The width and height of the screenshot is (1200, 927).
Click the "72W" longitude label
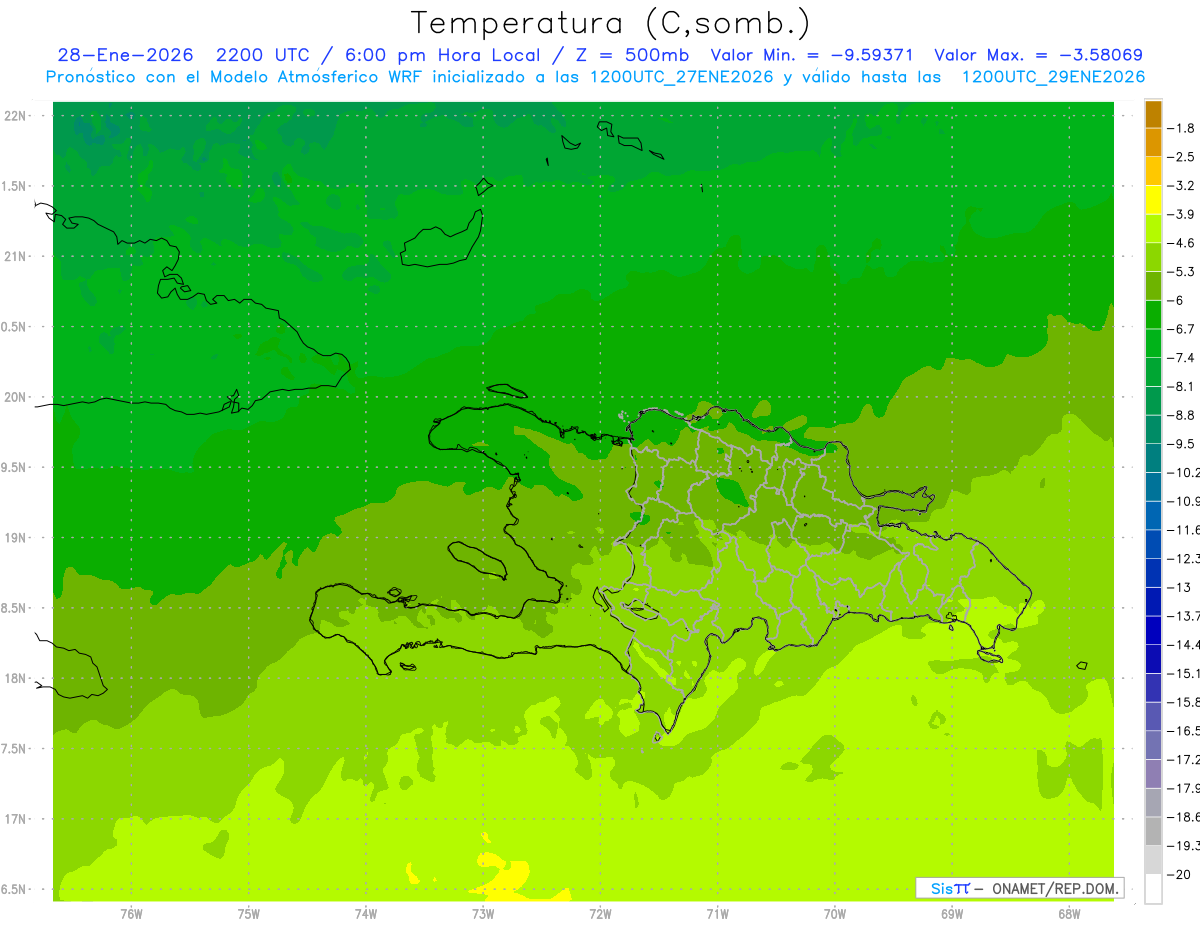[600, 914]
